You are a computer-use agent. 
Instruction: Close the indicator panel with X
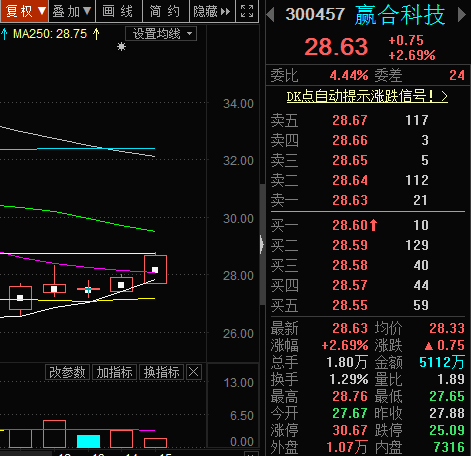point(193,372)
